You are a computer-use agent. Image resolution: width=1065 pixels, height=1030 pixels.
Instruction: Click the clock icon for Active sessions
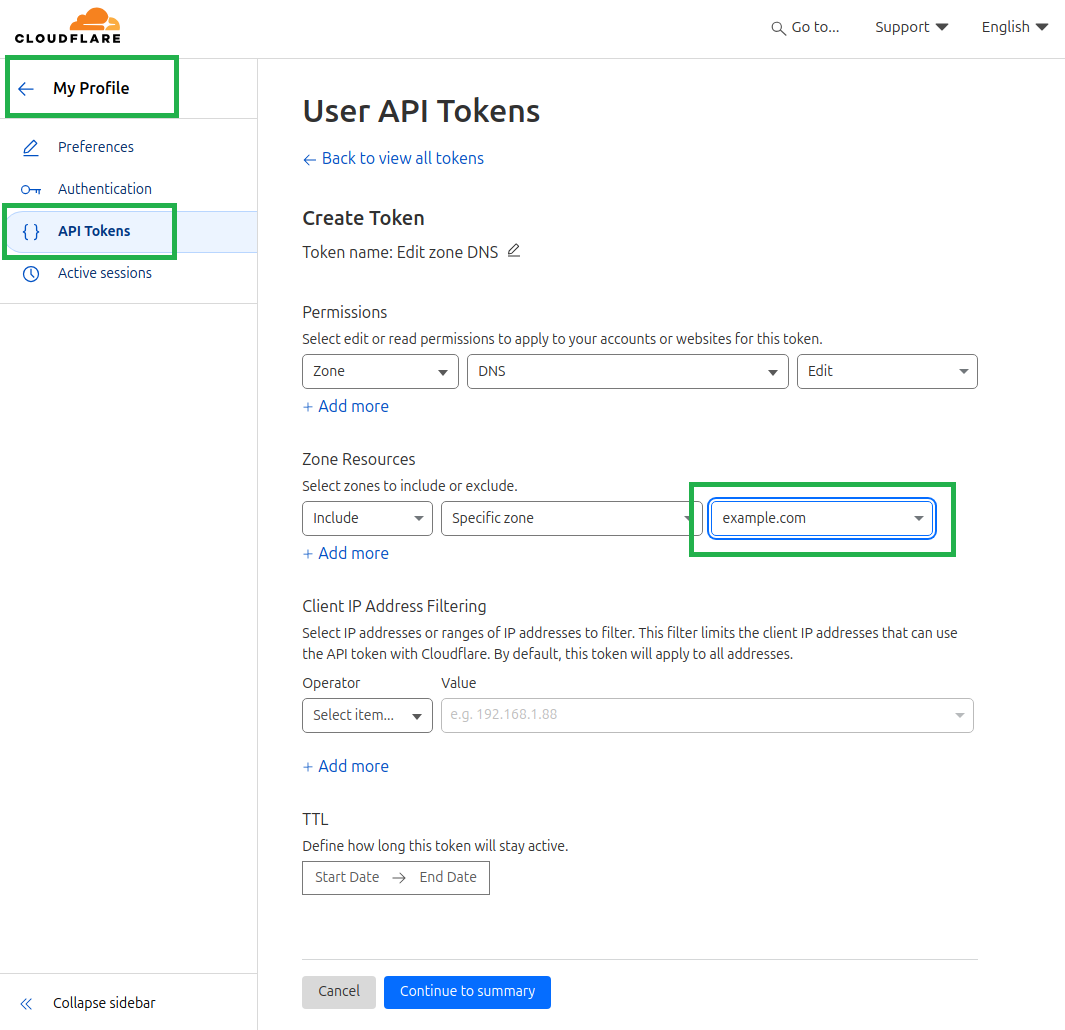[31, 274]
